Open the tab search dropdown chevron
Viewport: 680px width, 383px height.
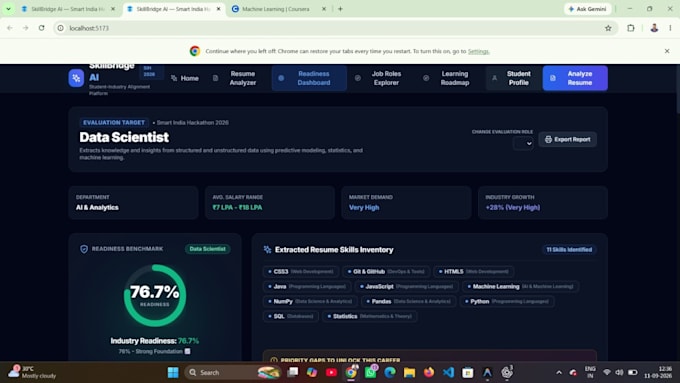point(8,9)
